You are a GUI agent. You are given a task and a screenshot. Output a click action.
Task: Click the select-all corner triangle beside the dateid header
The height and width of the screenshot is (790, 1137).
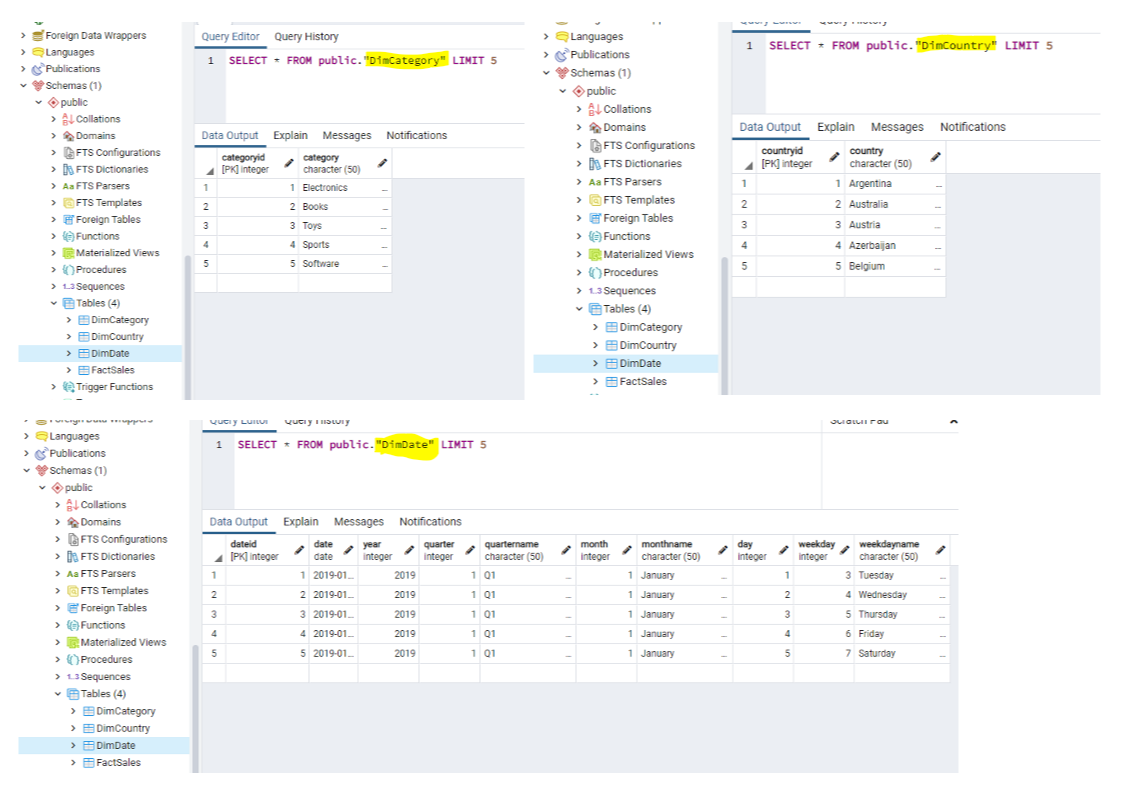pyautogui.click(x=218, y=558)
